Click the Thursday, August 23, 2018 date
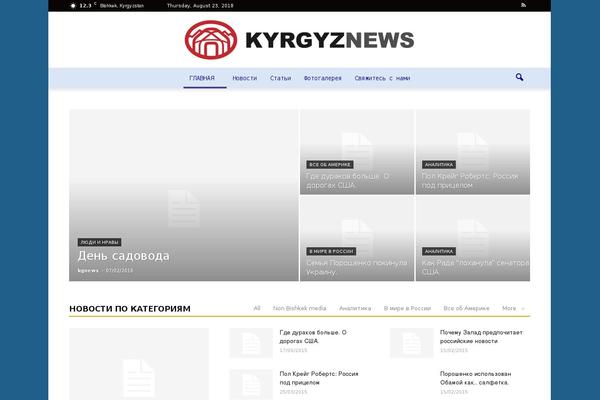The height and width of the screenshot is (400, 600). click(x=200, y=6)
